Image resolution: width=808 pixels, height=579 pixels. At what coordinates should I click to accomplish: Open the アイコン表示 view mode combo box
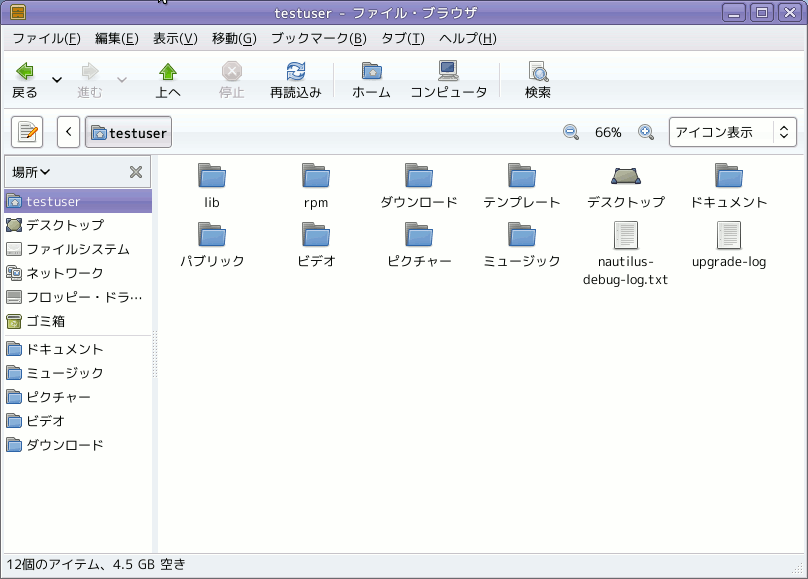coord(733,132)
